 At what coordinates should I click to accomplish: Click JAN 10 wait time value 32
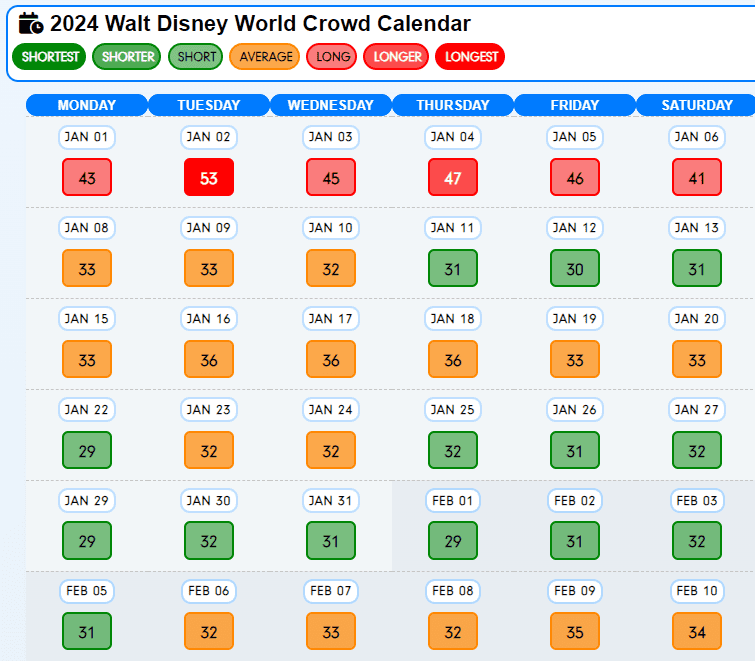(x=331, y=268)
